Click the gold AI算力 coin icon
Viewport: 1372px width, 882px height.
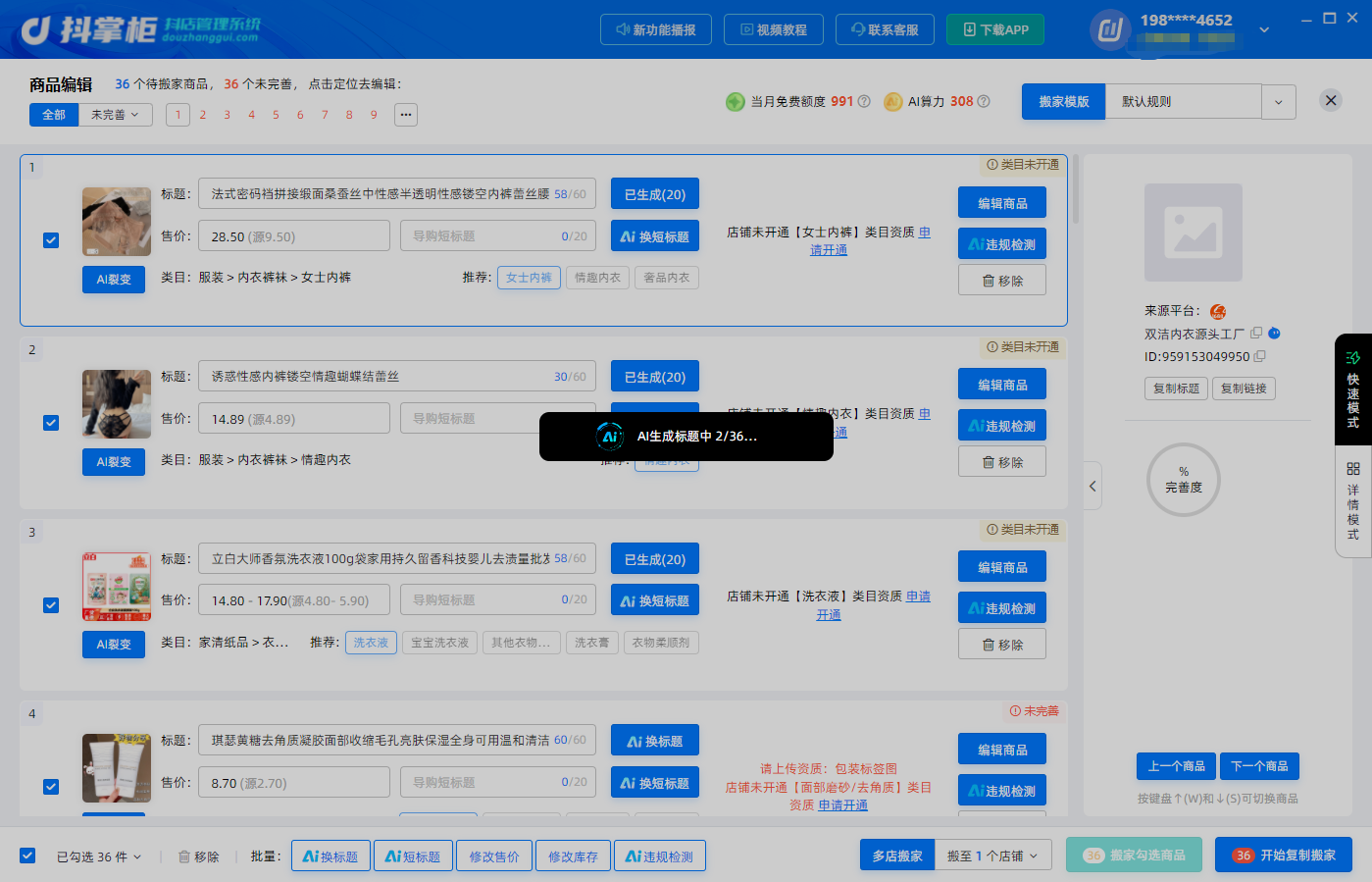pos(893,102)
